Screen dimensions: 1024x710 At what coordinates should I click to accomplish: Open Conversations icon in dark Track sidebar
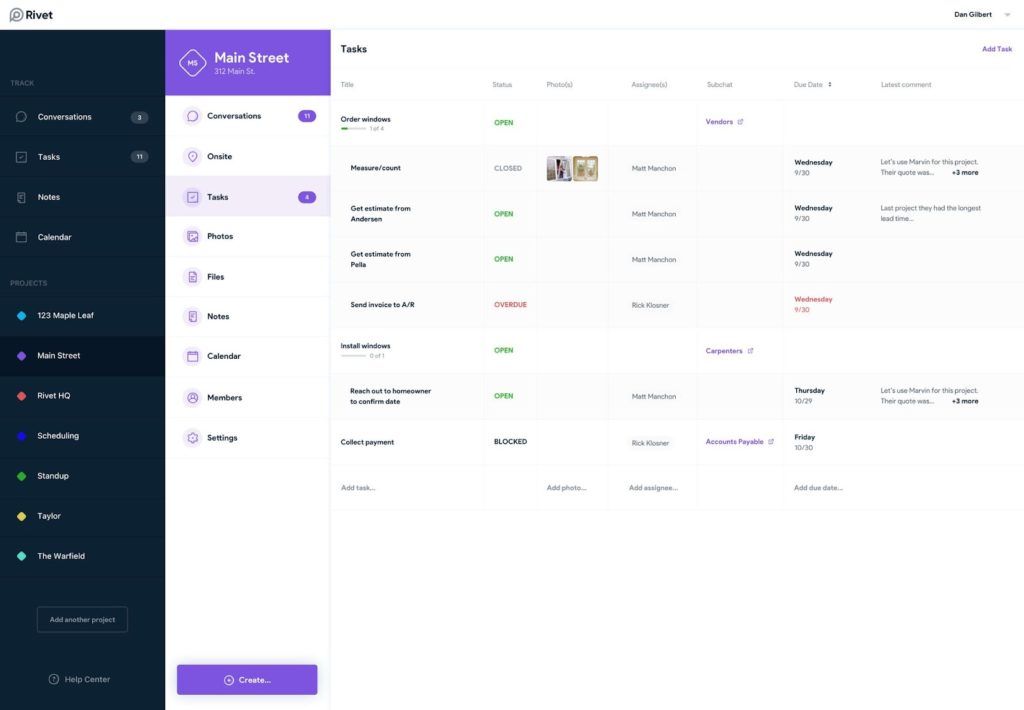22,117
